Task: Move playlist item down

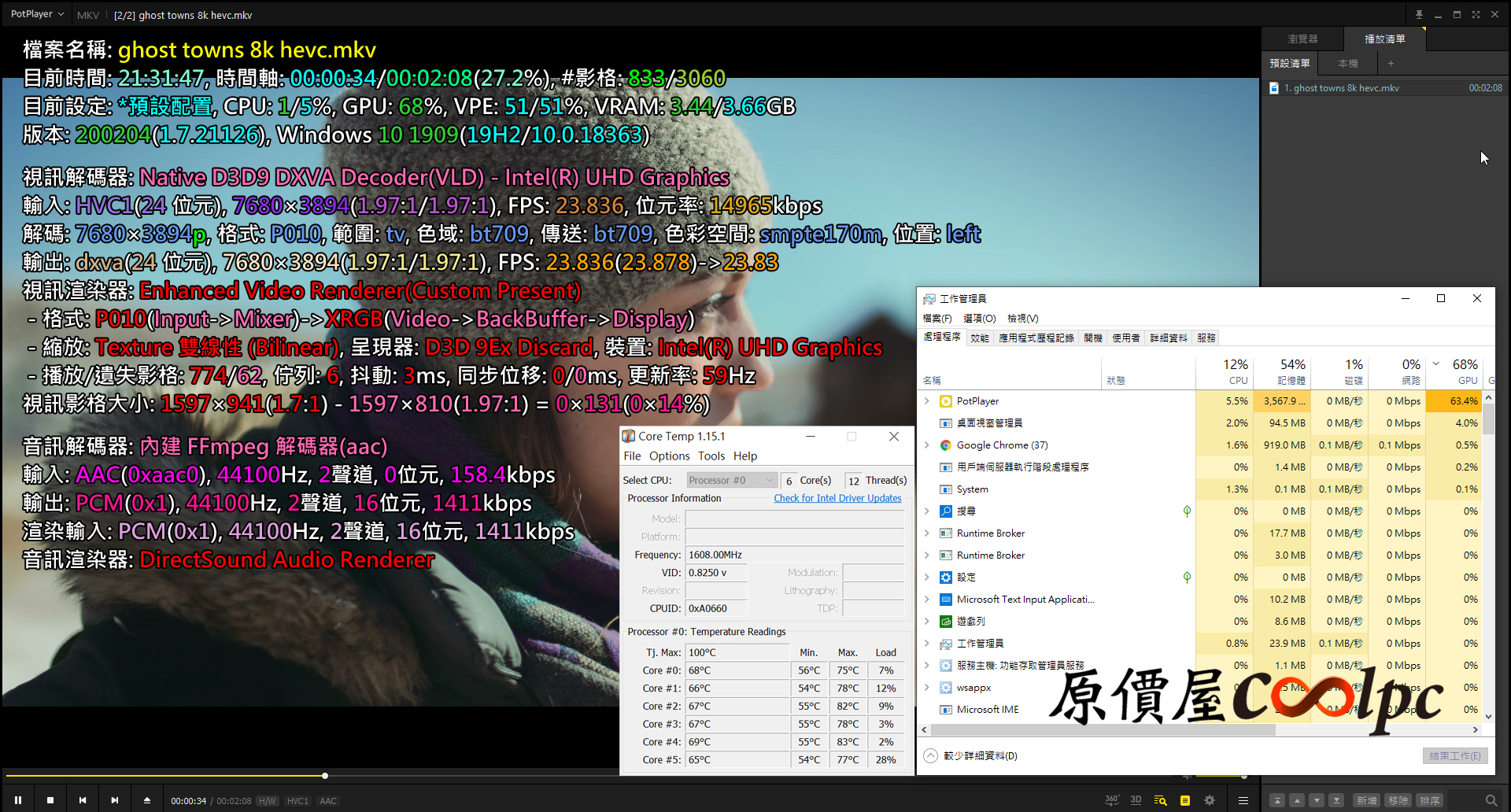Action: coord(1317,800)
